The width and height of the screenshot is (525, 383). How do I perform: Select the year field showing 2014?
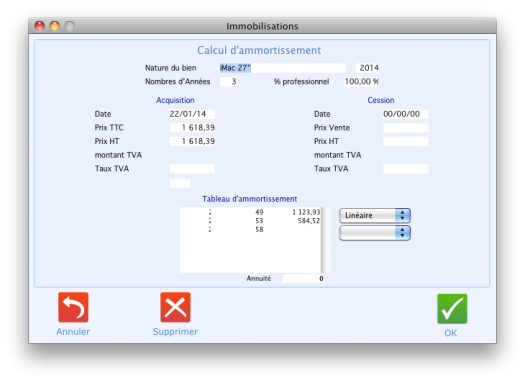click(x=367, y=68)
